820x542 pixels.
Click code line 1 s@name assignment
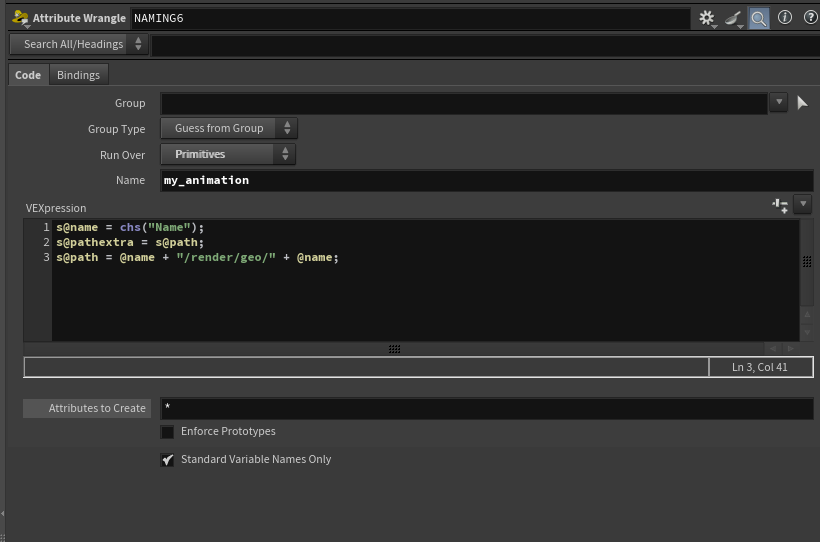click(130, 228)
